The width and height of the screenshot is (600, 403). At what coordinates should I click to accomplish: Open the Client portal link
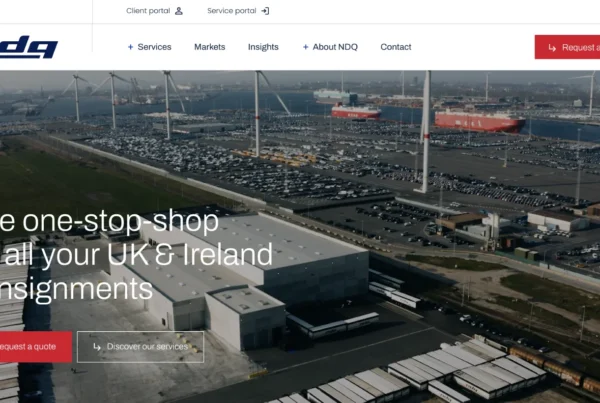pos(154,11)
